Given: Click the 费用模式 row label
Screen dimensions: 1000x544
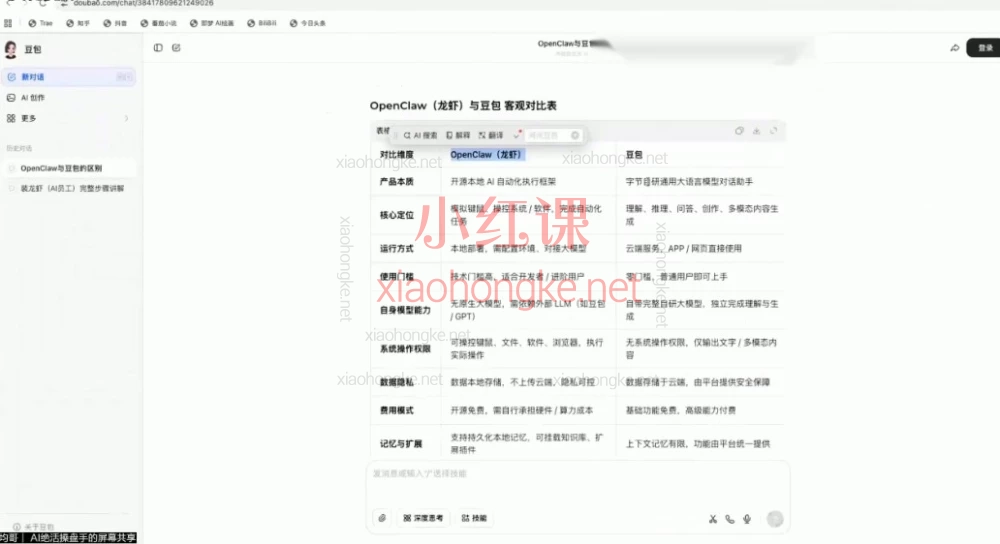Looking at the screenshot, I should (x=397, y=410).
